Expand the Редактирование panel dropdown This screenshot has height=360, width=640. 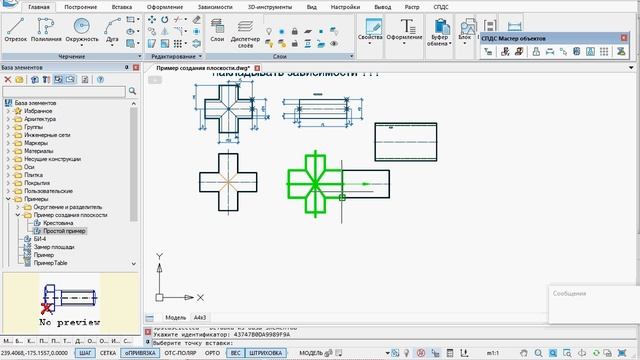(x=200, y=56)
